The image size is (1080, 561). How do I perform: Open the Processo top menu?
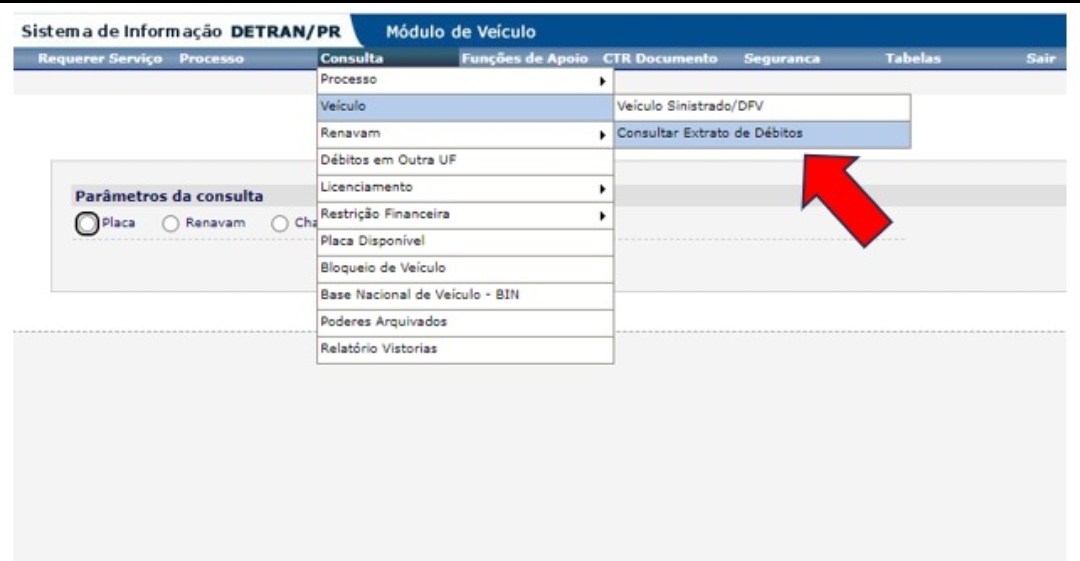(211, 59)
